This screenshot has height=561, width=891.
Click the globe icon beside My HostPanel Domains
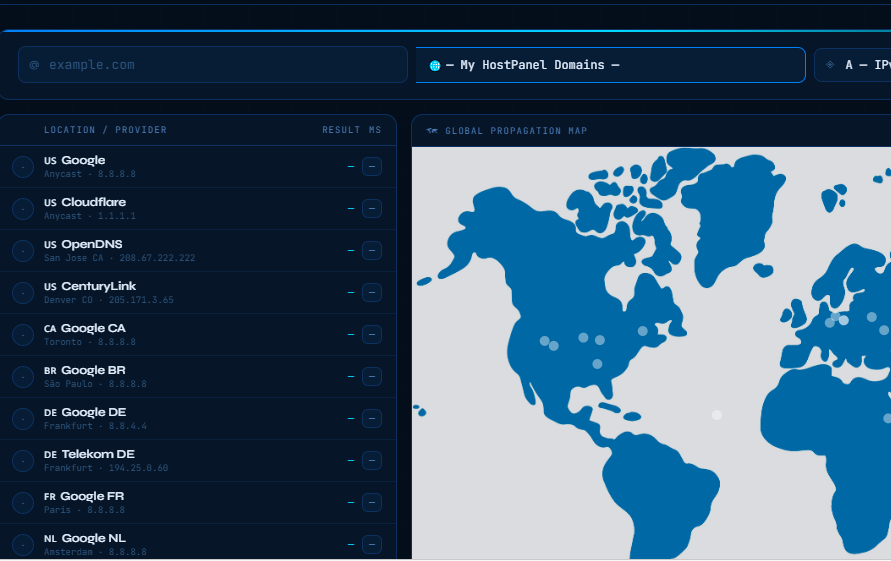[435, 65]
